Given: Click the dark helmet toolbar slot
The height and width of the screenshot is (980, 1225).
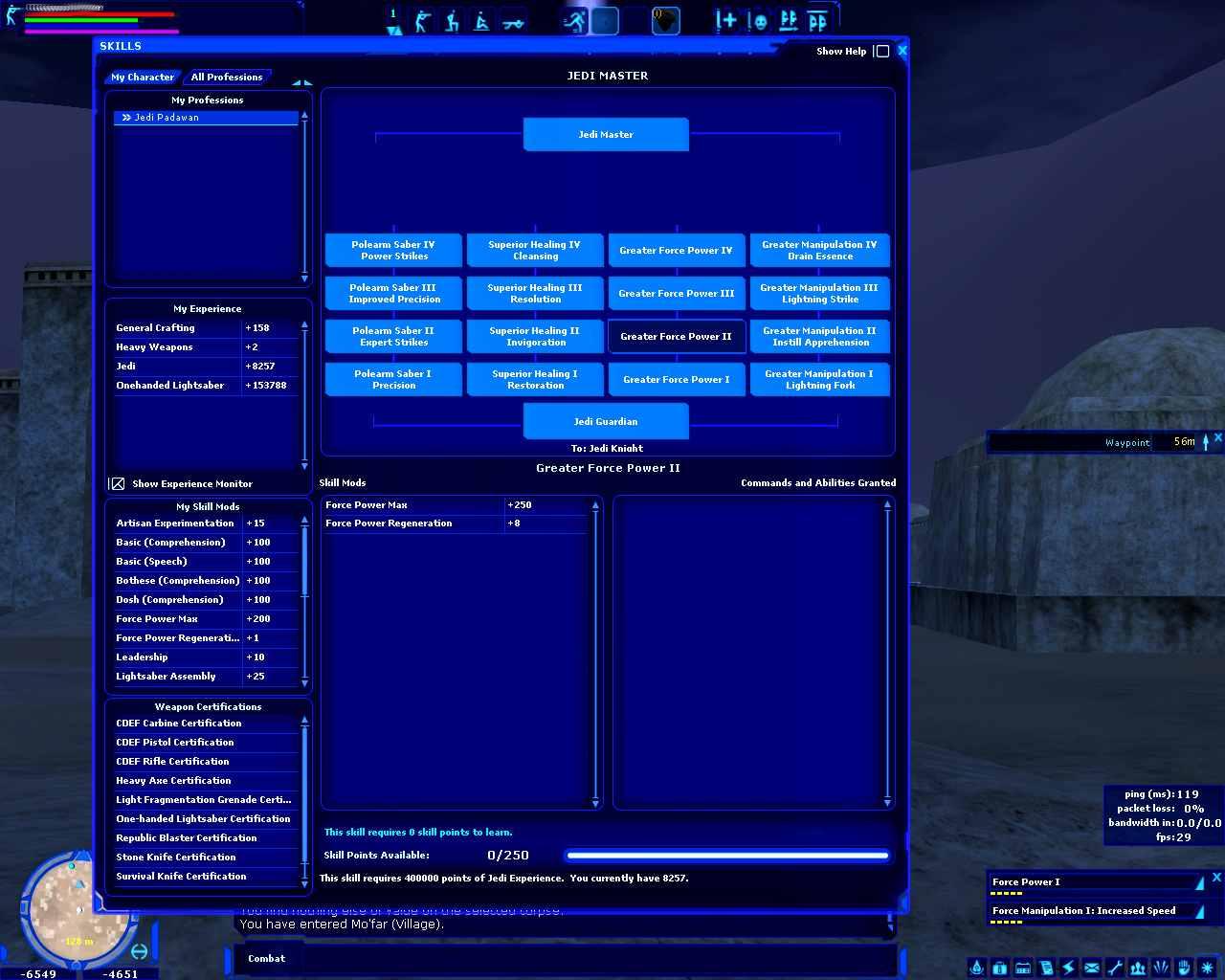Looking at the screenshot, I should [x=665, y=20].
